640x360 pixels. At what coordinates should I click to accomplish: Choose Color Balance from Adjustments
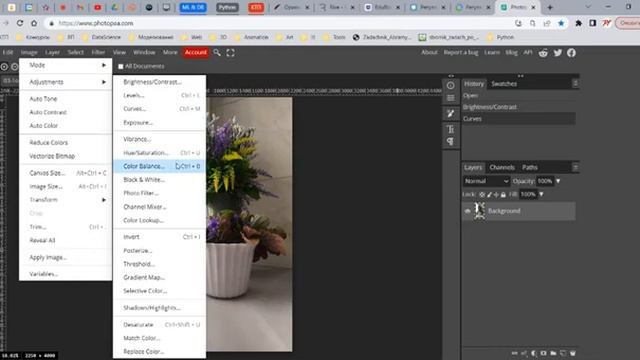[x=159, y=166]
